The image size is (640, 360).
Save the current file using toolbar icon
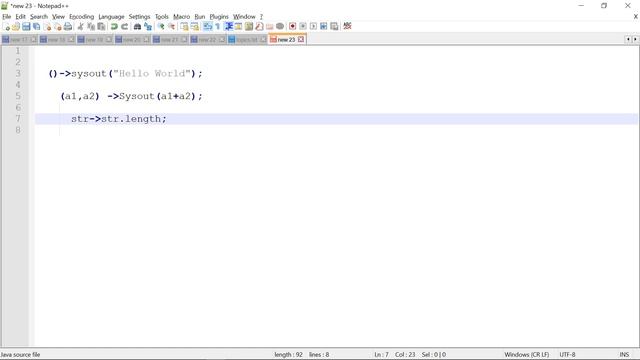tap(26, 27)
